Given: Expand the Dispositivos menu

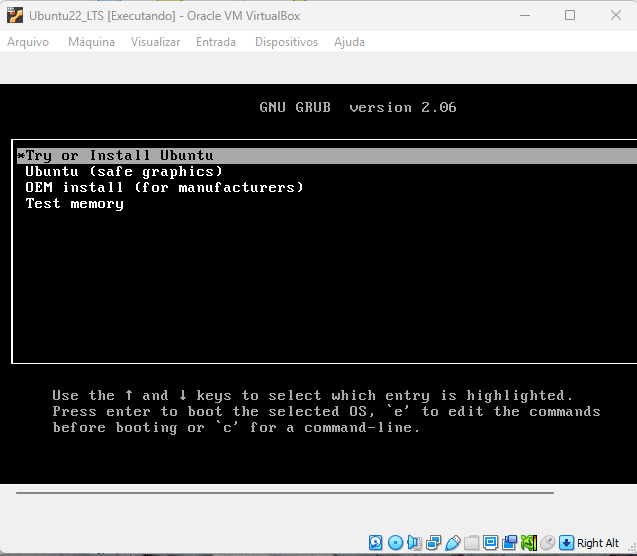Looking at the screenshot, I should coord(286,42).
